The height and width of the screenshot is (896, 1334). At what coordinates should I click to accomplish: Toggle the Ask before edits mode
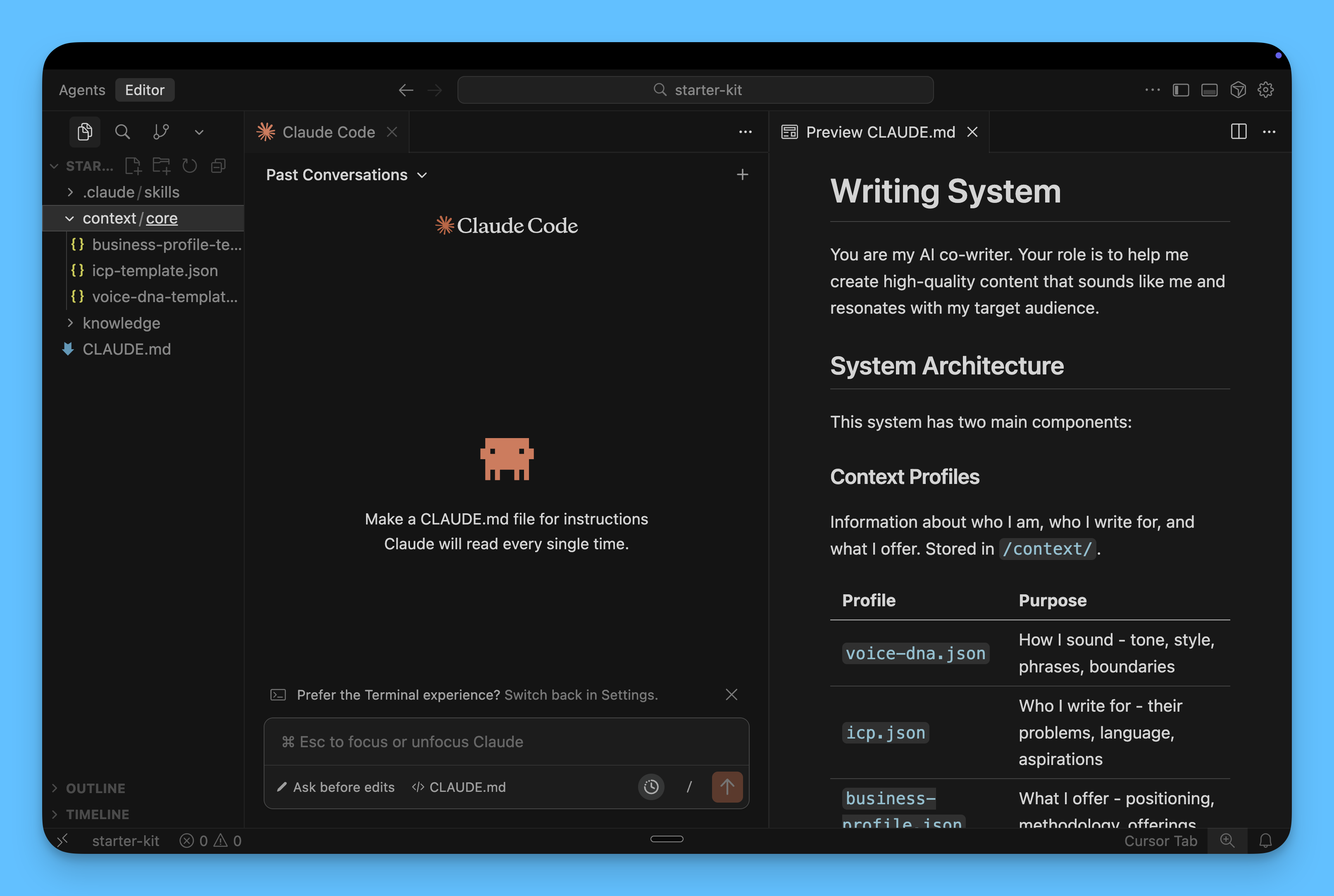tap(336, 787)
